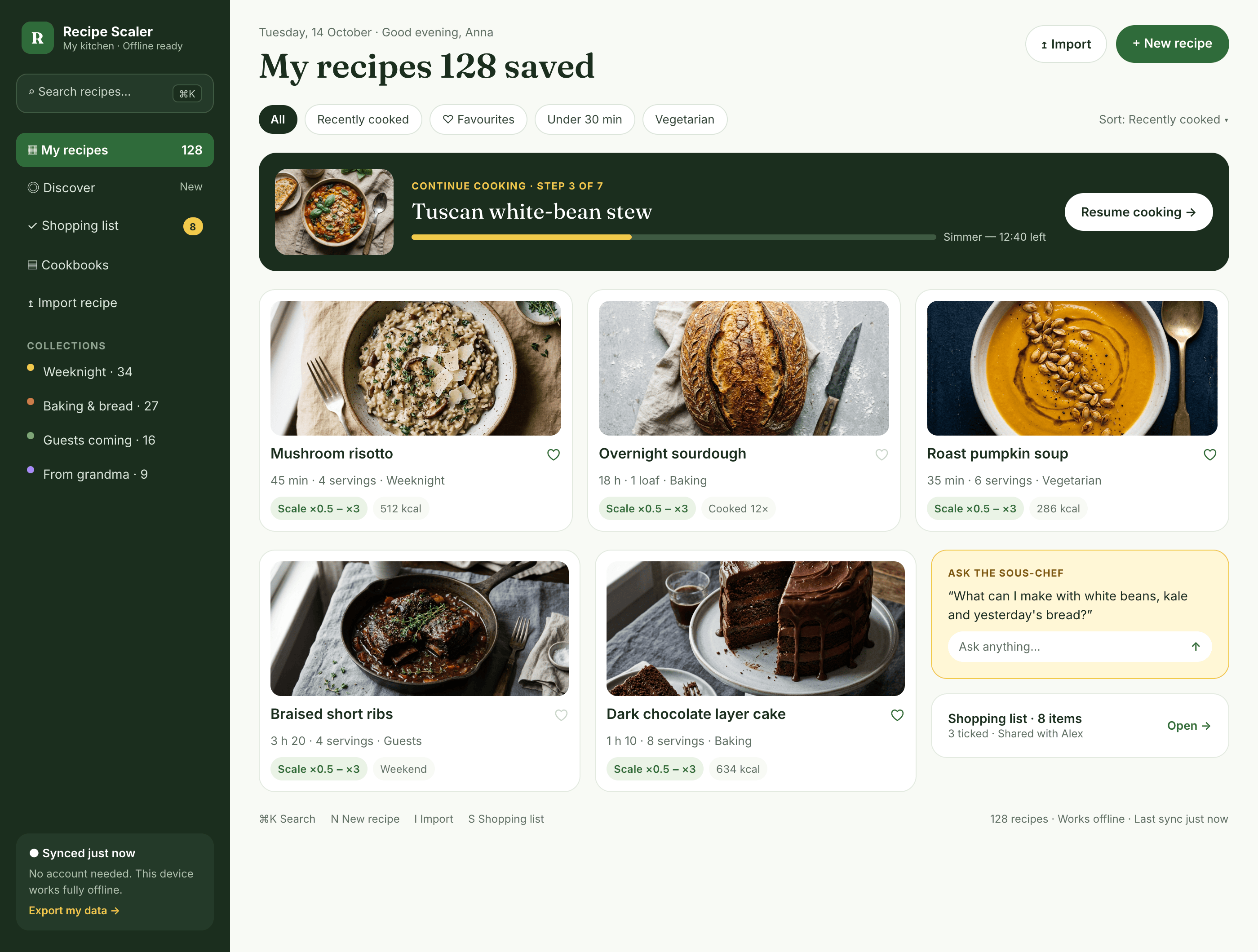
Task: Click the ⌘K shortcut badge in search
Action: point(187,94)
